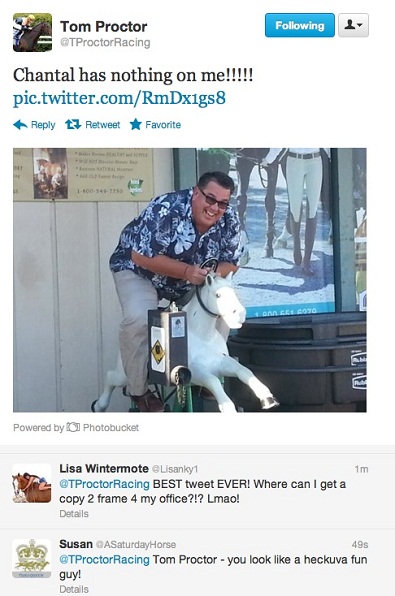Open the pic.twitter.com/RmDx1gs8 link
395x596 pixels.
point(119,98)
